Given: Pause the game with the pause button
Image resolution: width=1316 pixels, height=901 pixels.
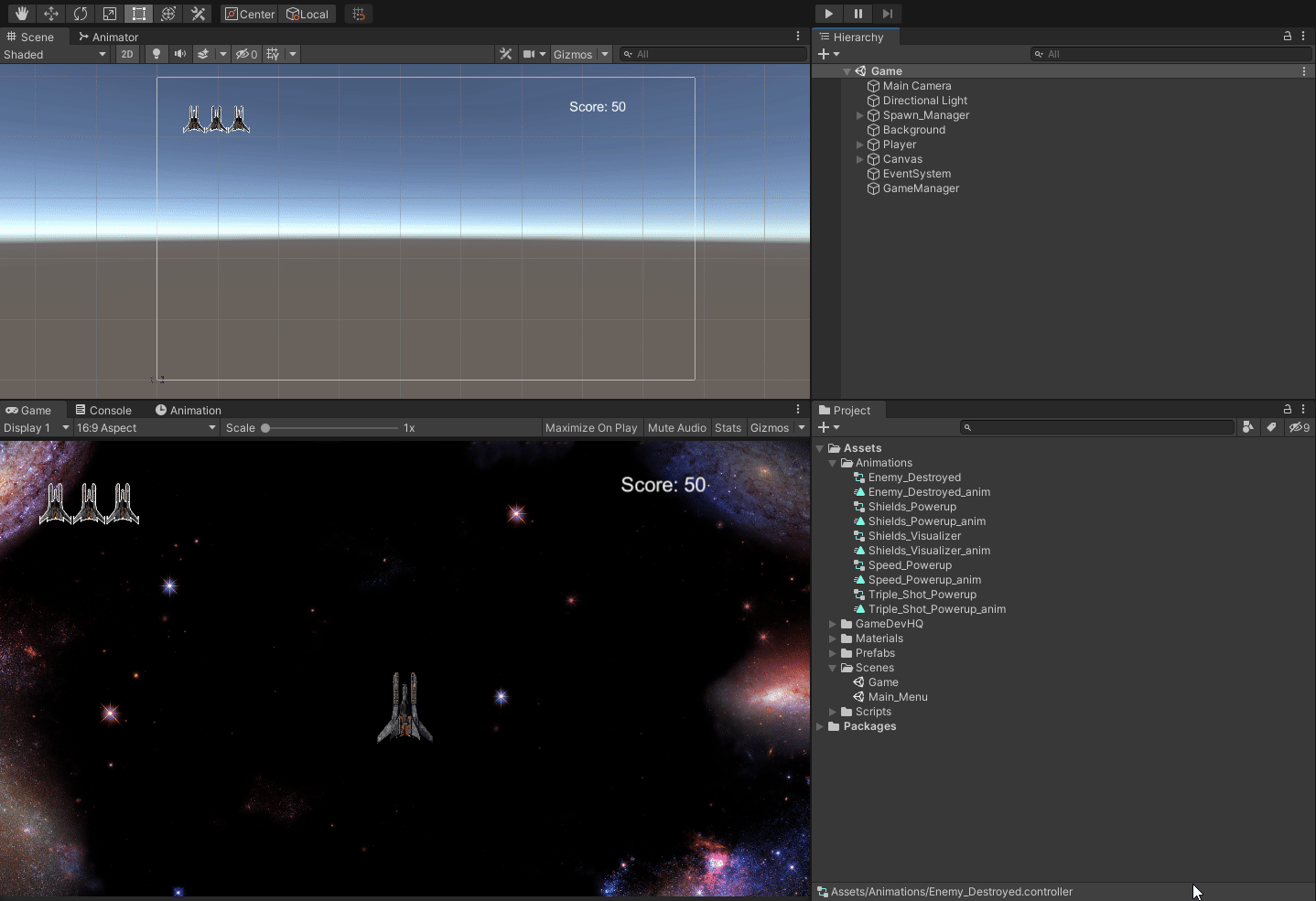Looking at the screenshot, I should [858, 14].
